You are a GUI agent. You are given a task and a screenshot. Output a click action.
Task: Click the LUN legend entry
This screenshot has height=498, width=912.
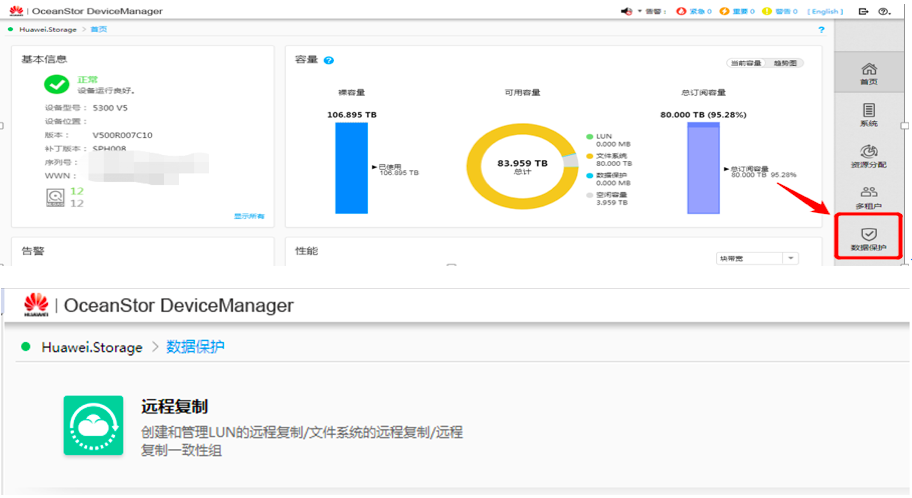click(x=608, y=140)
